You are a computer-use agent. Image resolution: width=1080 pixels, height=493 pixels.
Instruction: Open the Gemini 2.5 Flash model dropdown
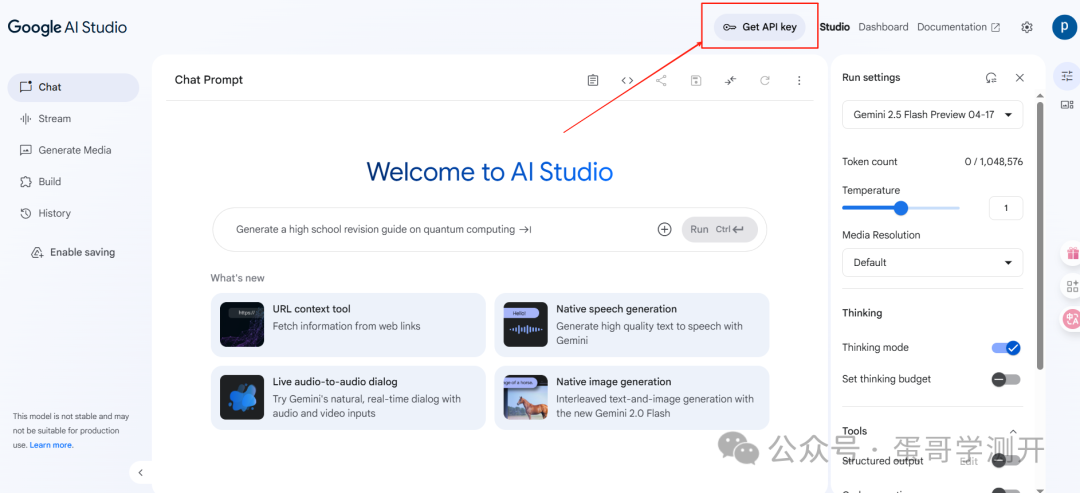[933, 114]
